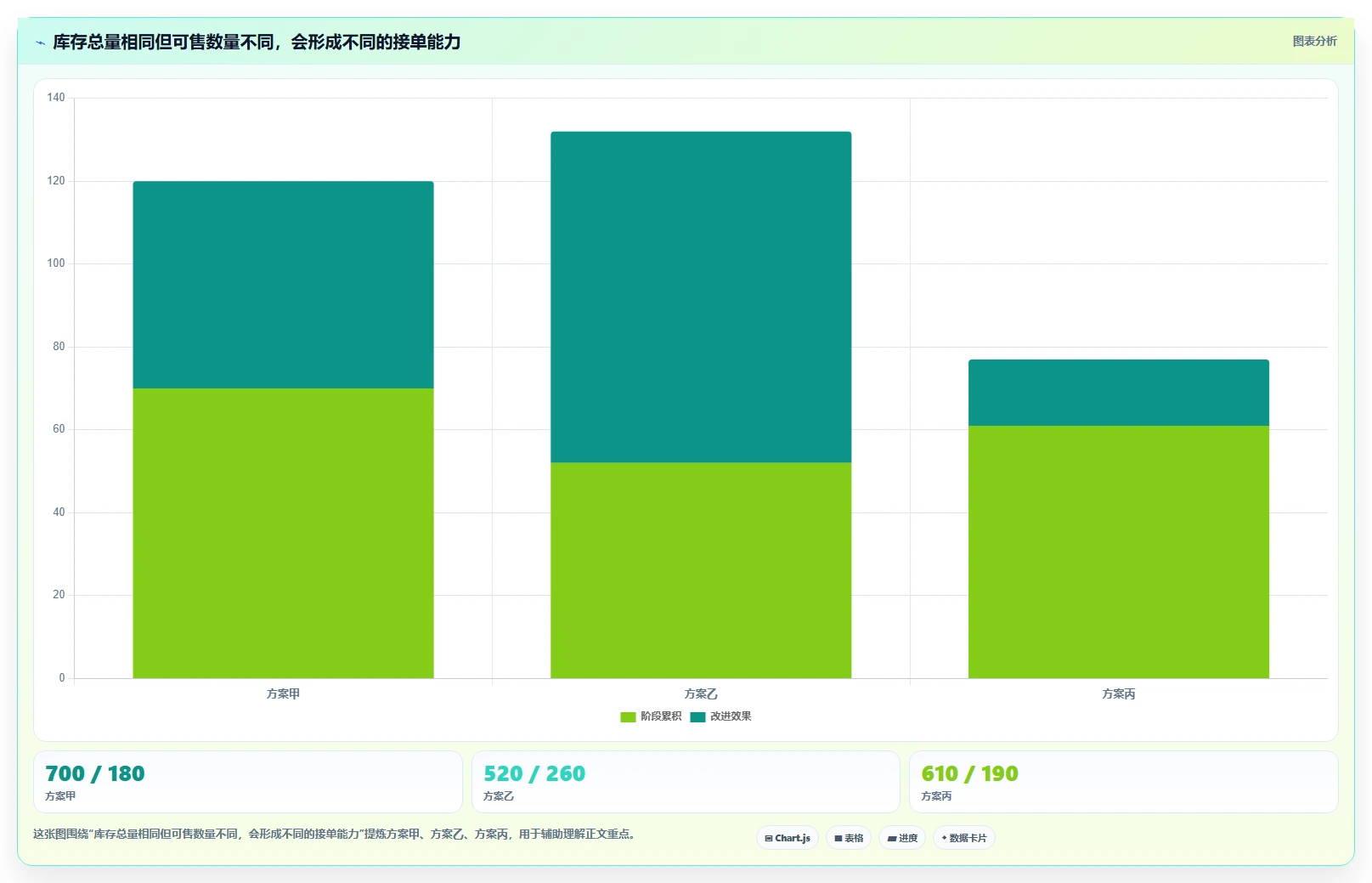Click the y-axis value 140
This screenshot has height=883, width=1372.
pyautogui.click(x=56, y=98)
